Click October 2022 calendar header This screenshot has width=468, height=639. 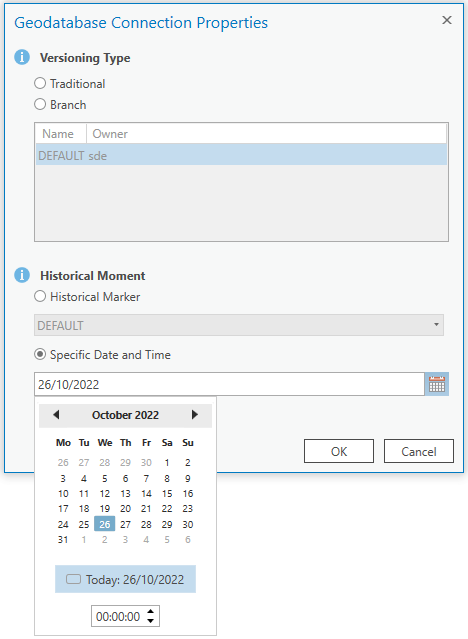point(125,415)
